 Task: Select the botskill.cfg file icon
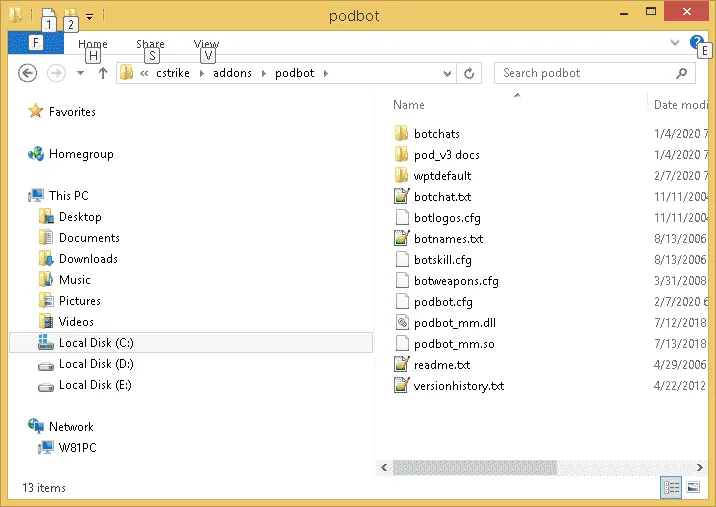402,259
